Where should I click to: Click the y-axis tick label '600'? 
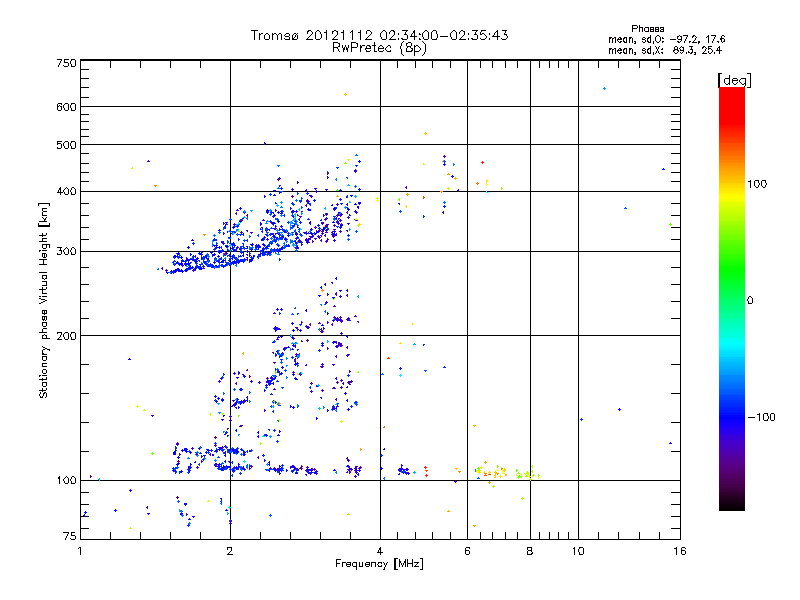pos(66,107)
